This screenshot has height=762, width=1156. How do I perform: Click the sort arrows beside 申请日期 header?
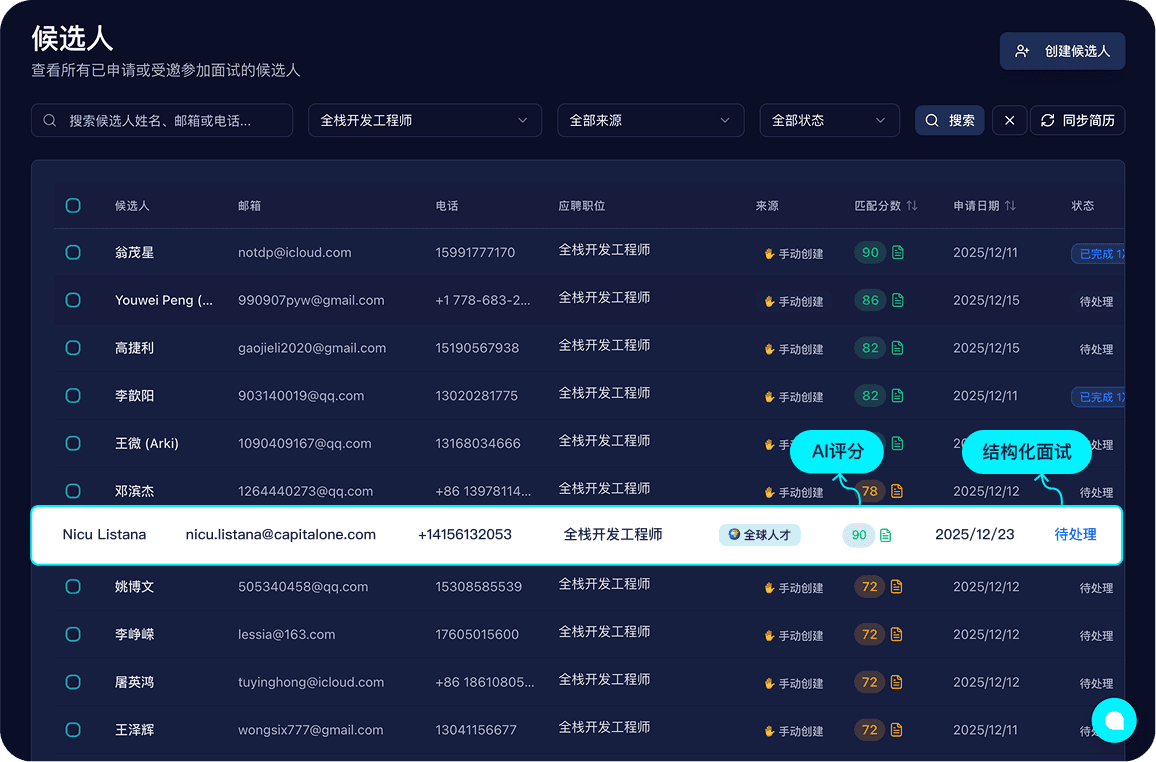(1010, 205)
